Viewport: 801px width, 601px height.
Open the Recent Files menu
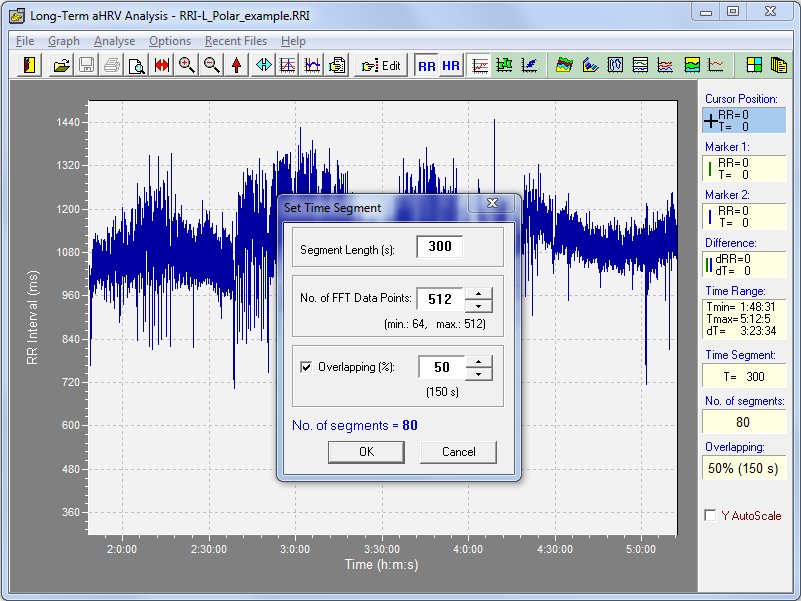(x=237, y=41)
